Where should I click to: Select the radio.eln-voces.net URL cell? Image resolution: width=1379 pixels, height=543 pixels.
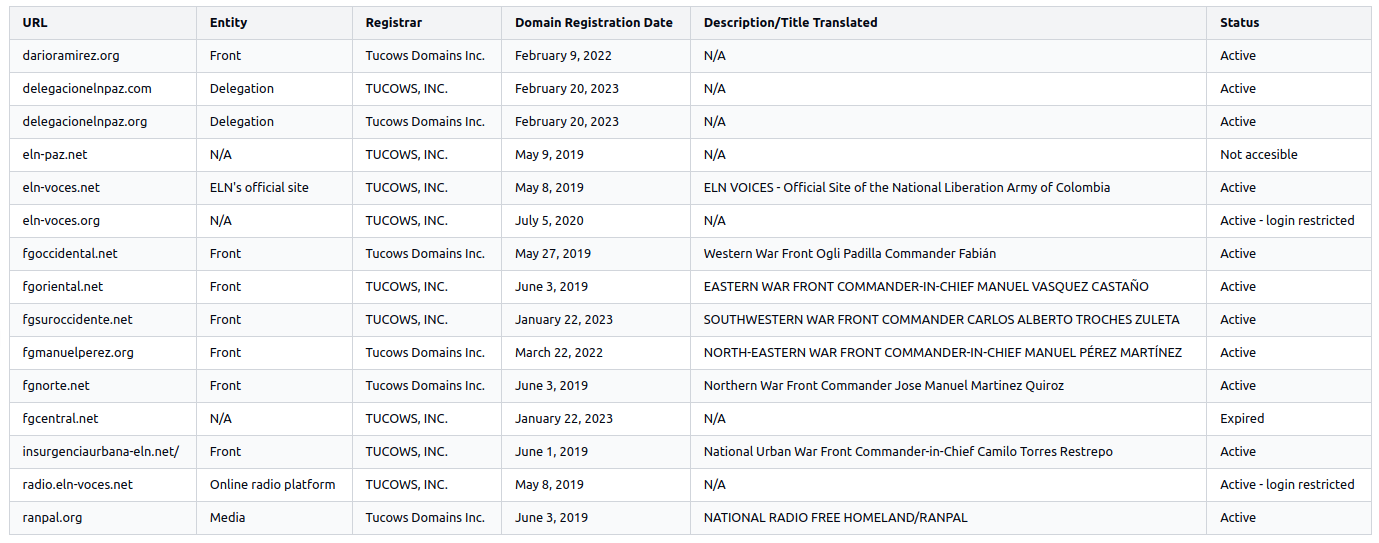(x=103, y=485)
